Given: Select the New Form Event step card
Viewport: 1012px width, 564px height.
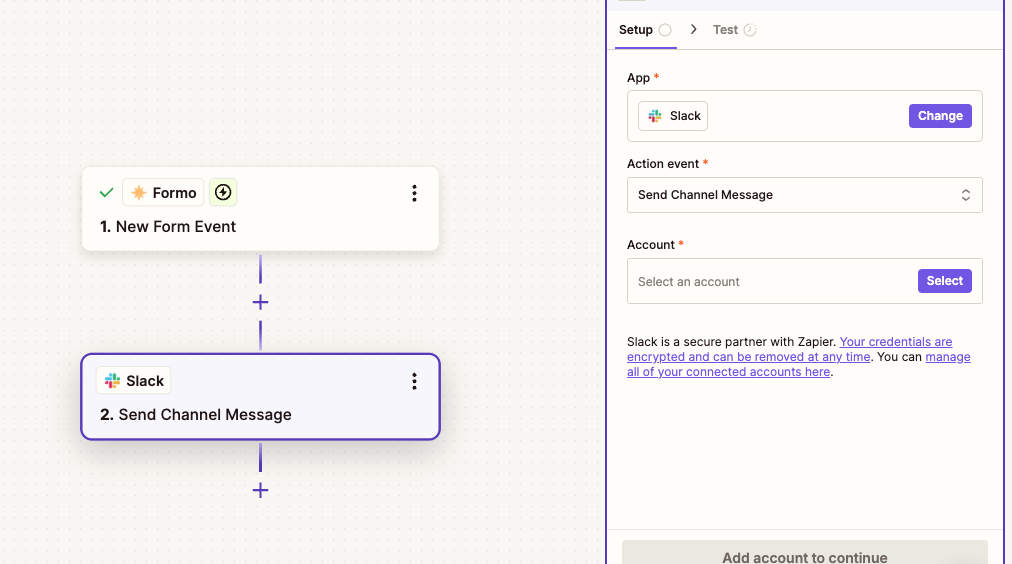Looking at the screenshot, I should (x=260, y=209).
